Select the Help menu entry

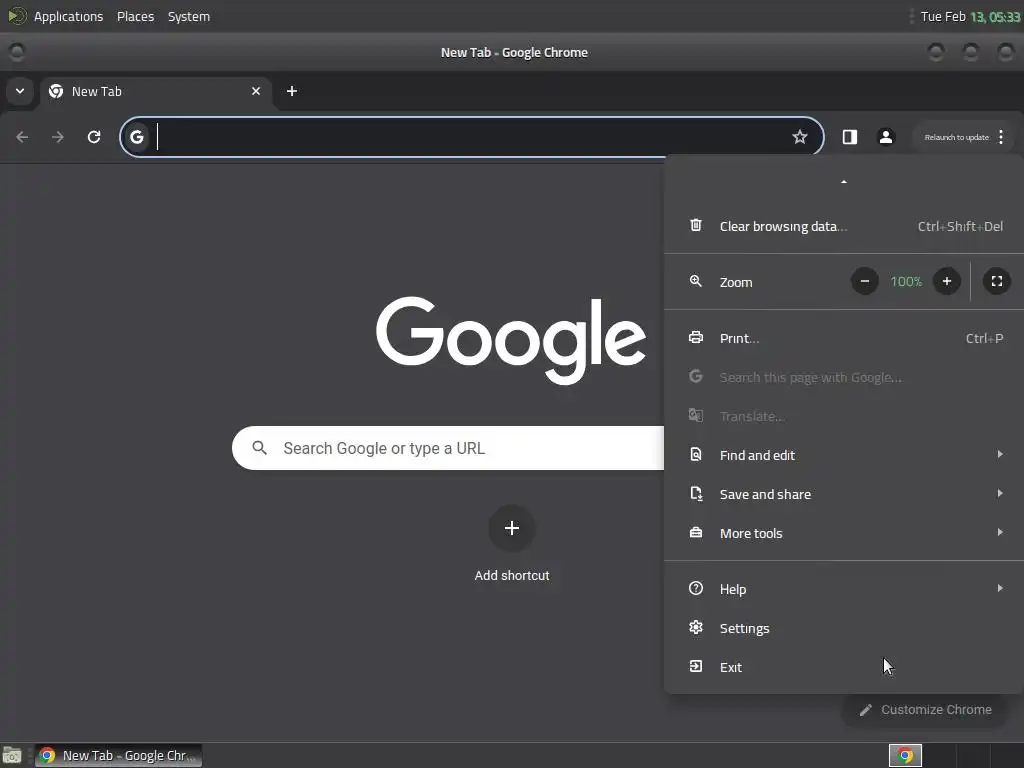click(844, 588)
